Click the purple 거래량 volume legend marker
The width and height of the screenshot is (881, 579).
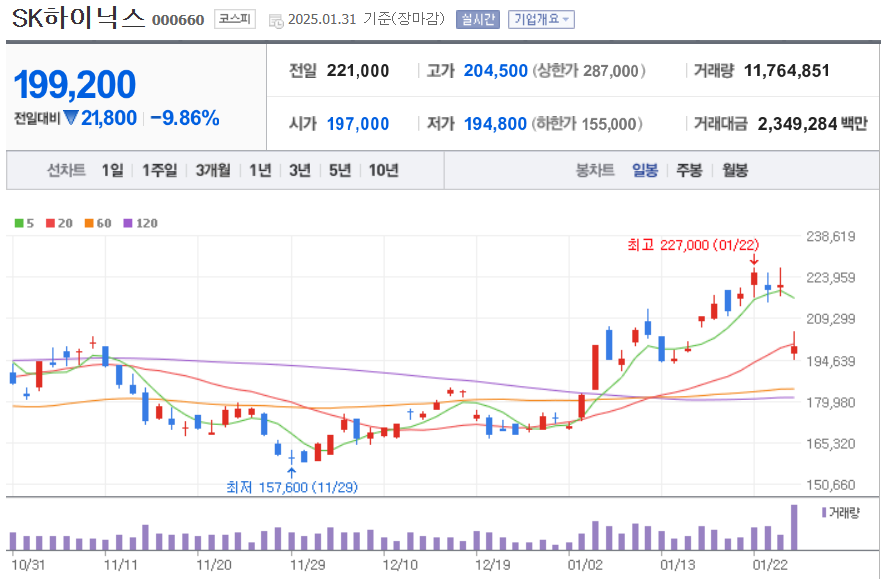pos(824,513)
